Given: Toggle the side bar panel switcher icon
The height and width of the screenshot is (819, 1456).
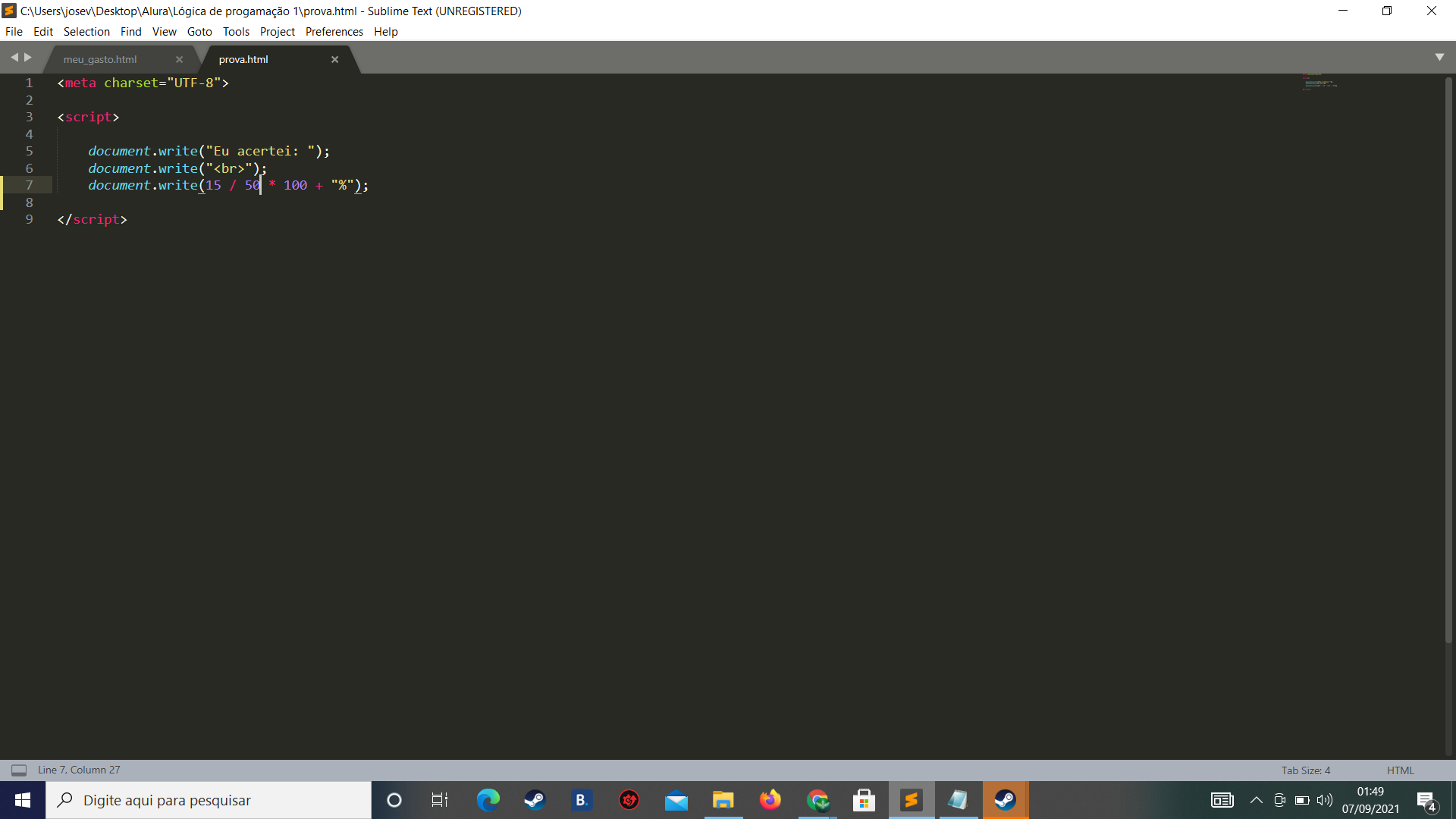Looking at the screenshot, I should (x=19, y=770).
